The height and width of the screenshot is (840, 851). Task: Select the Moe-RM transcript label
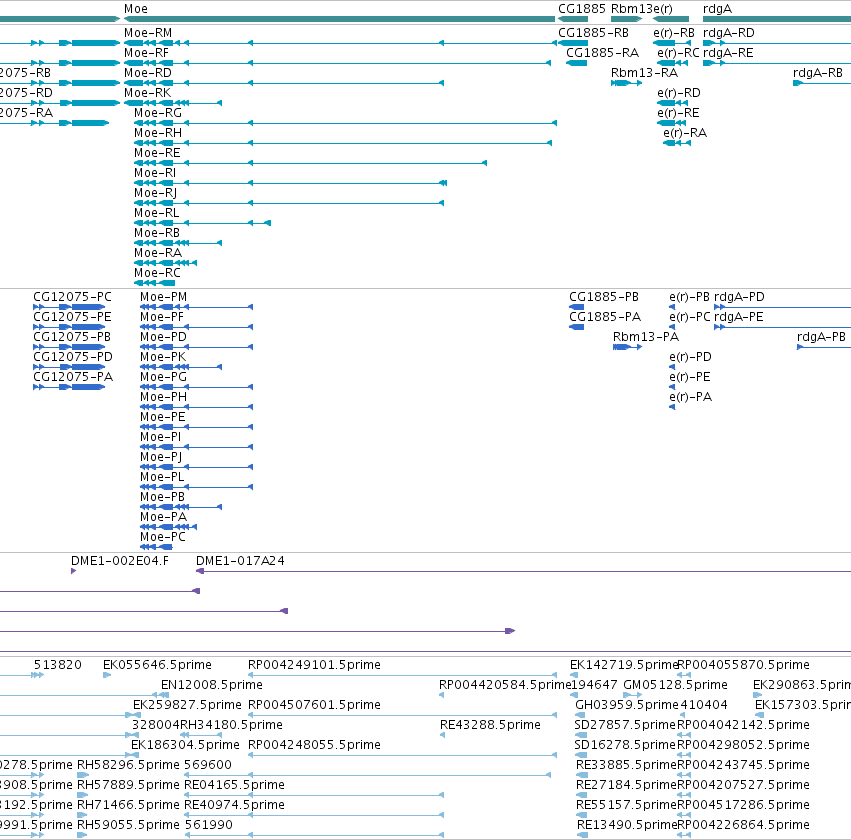(x=148, y=33)
